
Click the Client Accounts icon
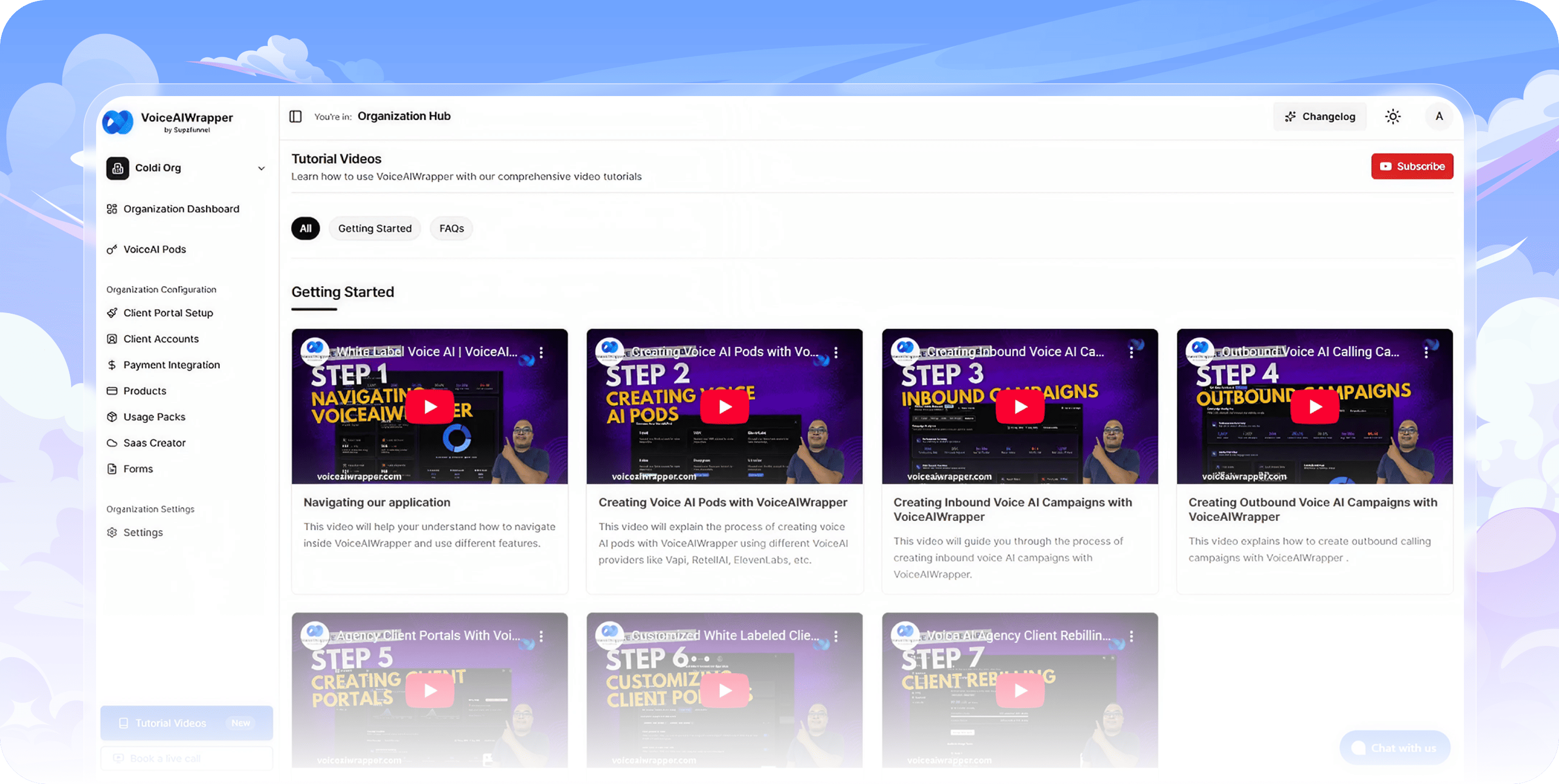113,339
